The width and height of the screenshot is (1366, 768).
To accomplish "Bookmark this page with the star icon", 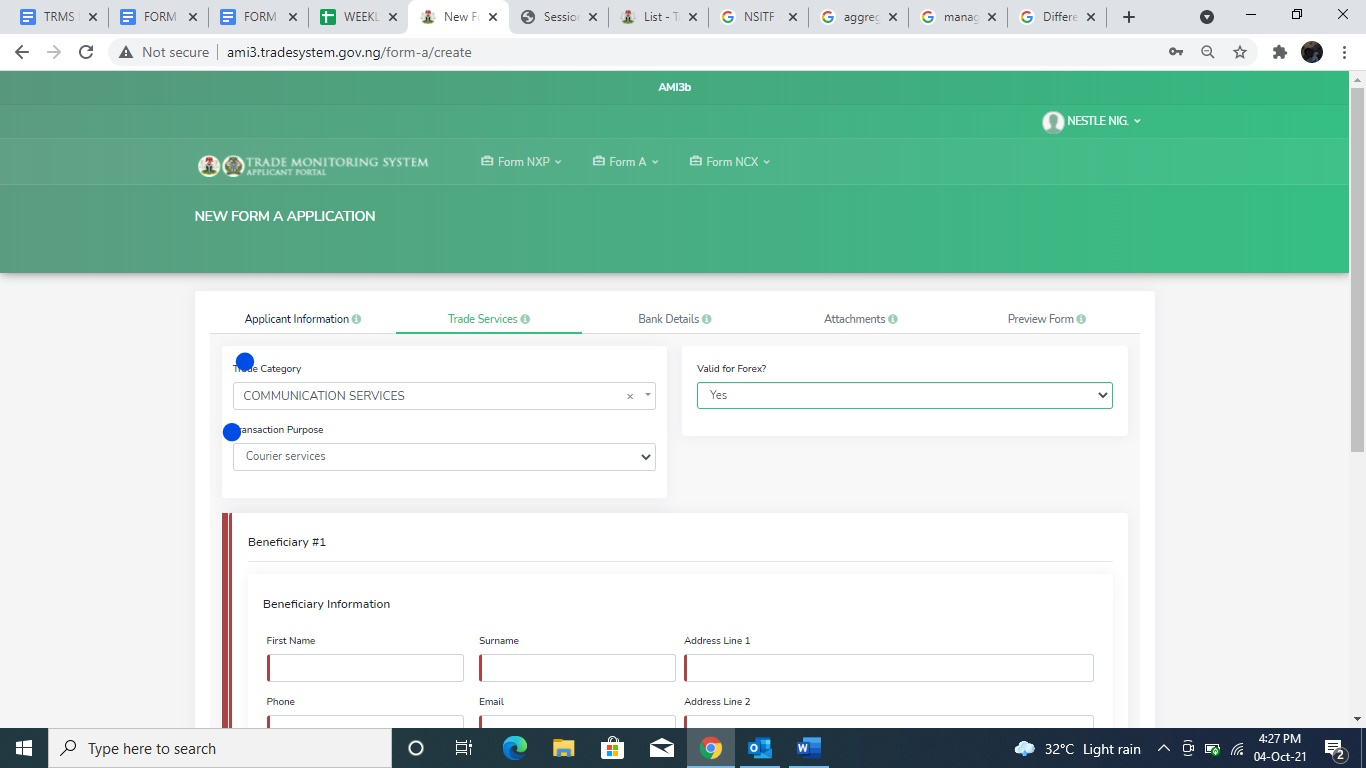I will (1240, 52).
